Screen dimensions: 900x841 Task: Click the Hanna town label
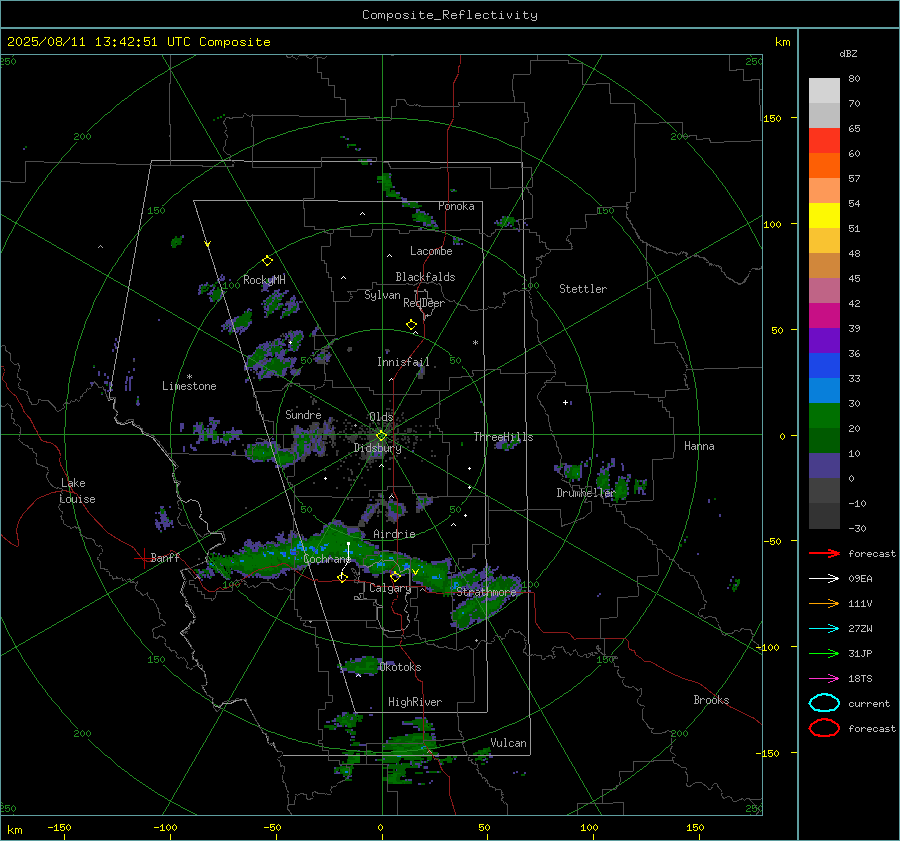pos(699,446)
